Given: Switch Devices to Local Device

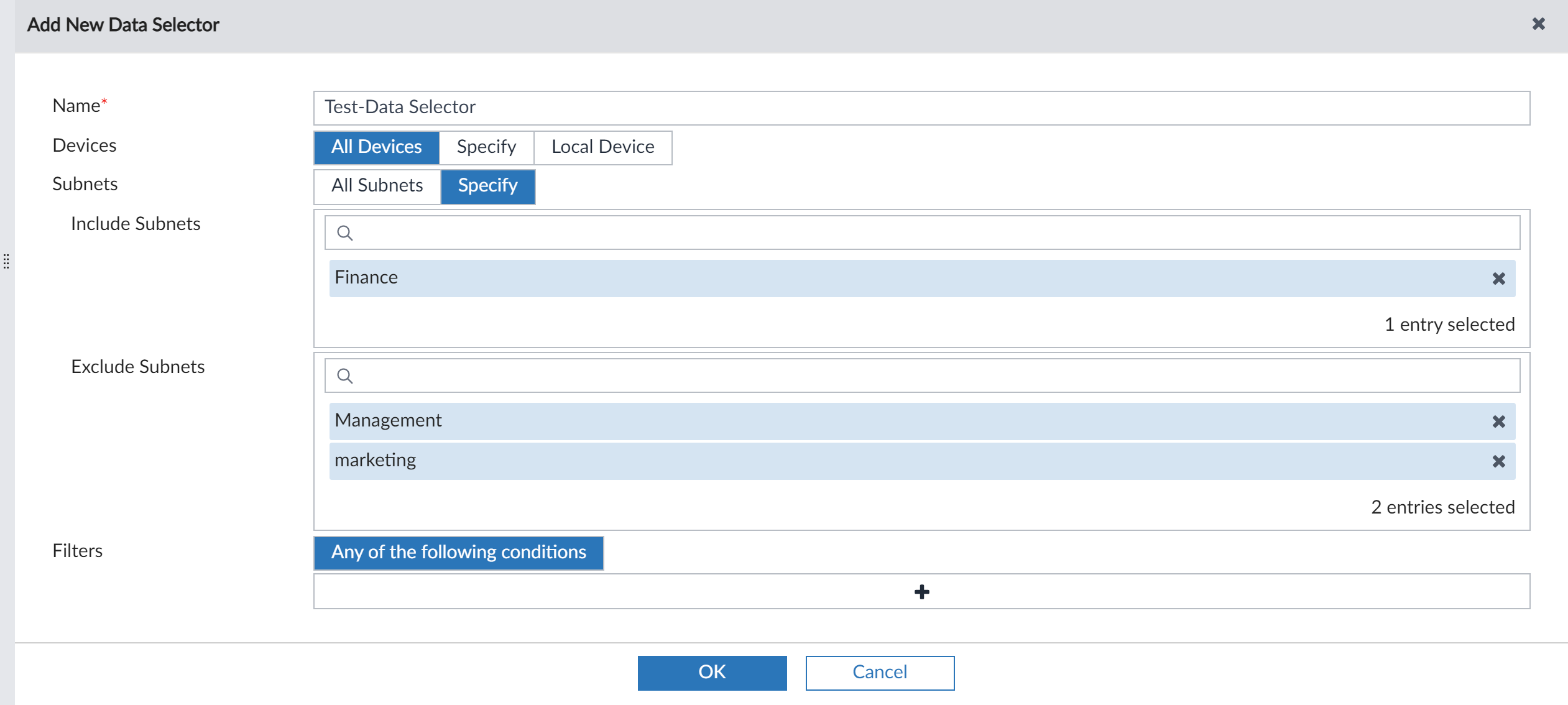Looking at the screenshot, I should point(602,147).
